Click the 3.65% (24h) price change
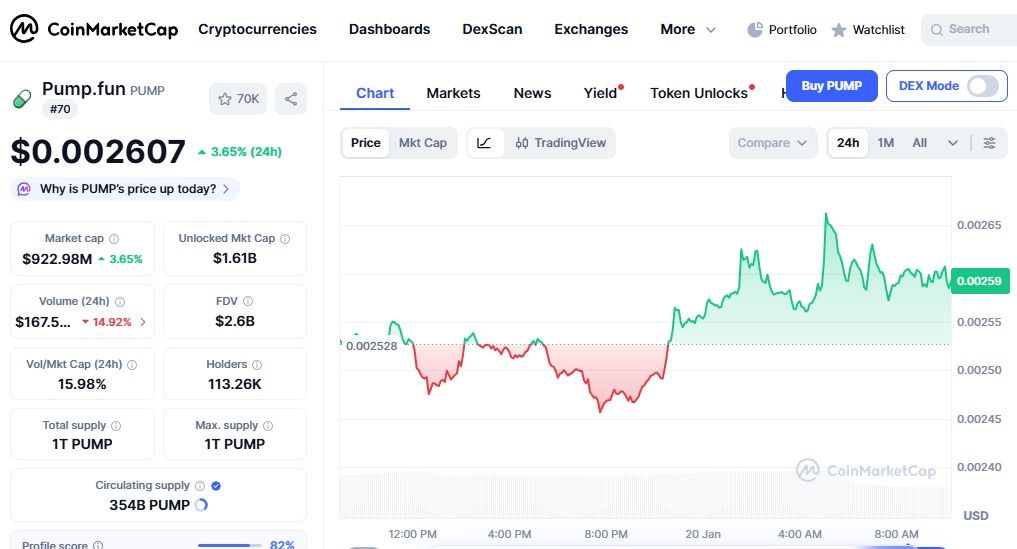Image resolution: width=1017 pixels, height=549 pixels. 240,152
